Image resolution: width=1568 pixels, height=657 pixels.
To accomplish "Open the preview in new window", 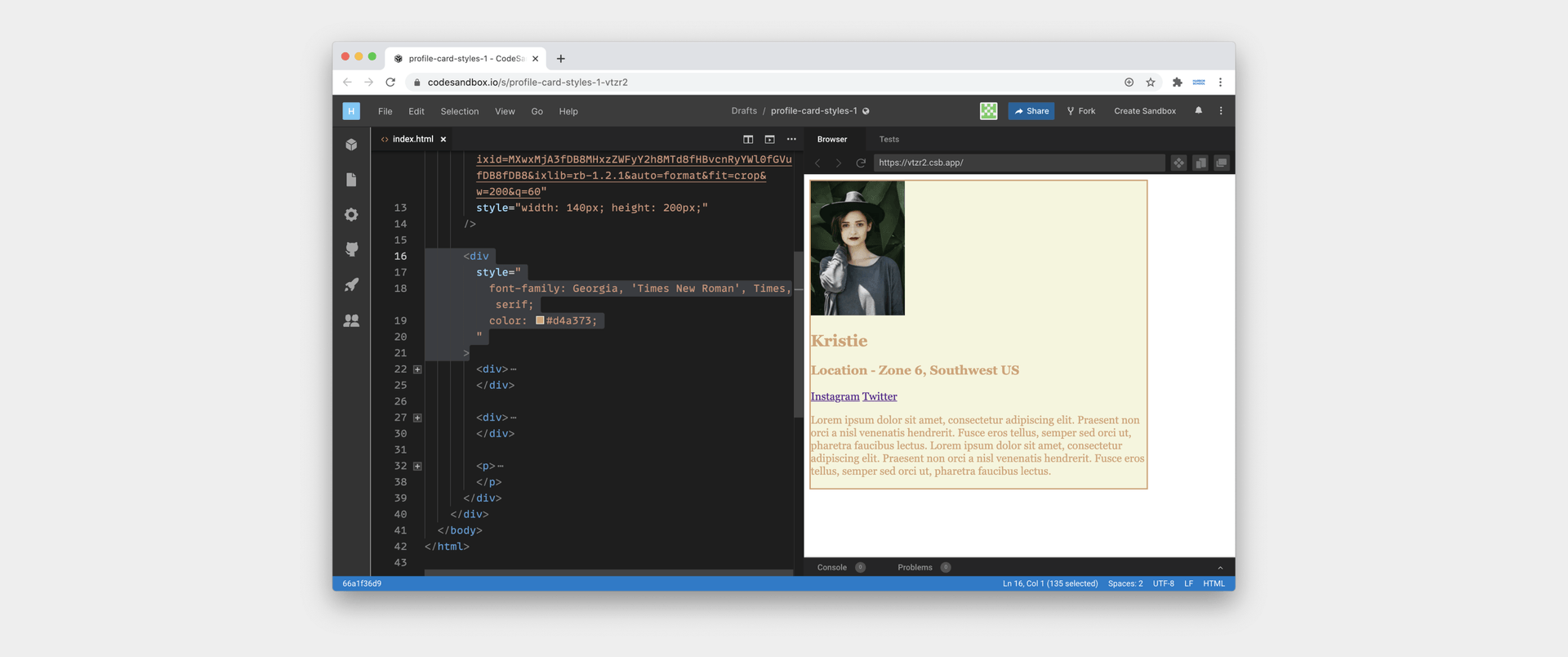I will click(1222, 163).
